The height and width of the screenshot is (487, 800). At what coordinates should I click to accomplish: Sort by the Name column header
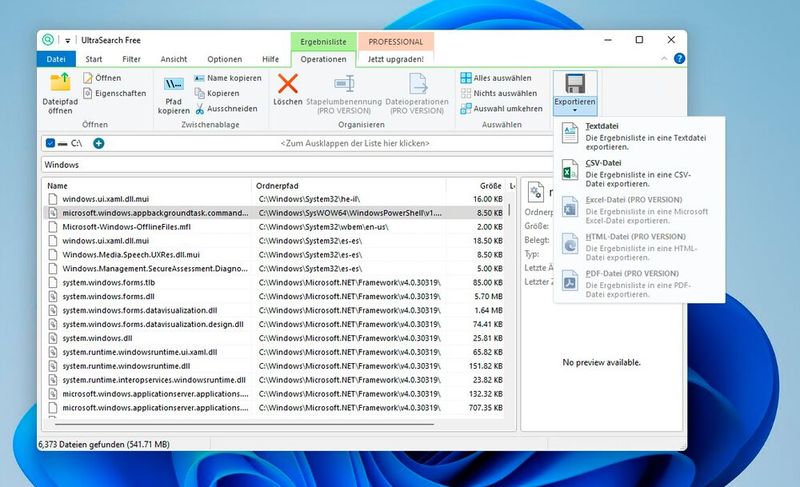pos(147,186)
